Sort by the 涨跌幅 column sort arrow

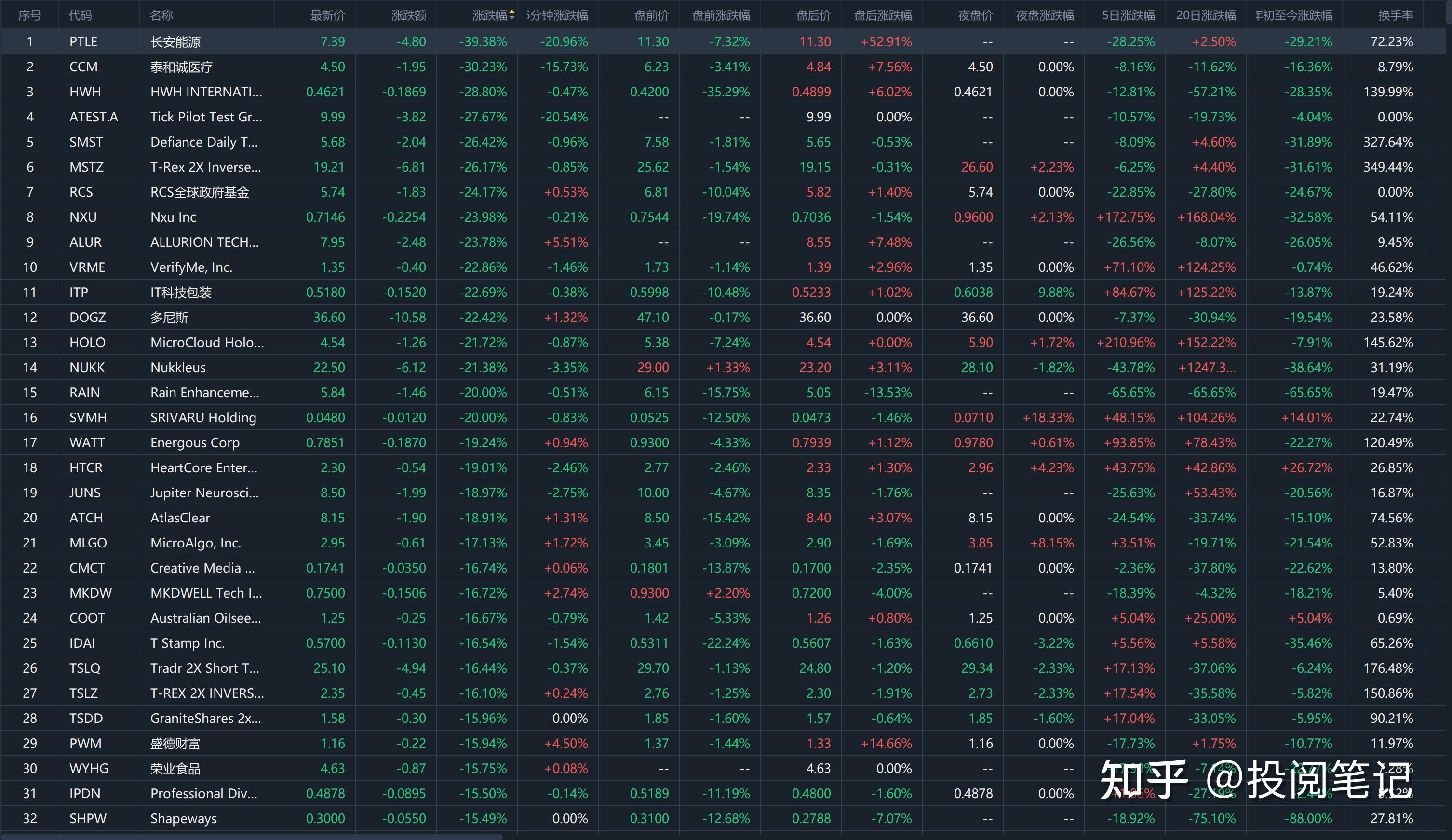click(511, 15)
